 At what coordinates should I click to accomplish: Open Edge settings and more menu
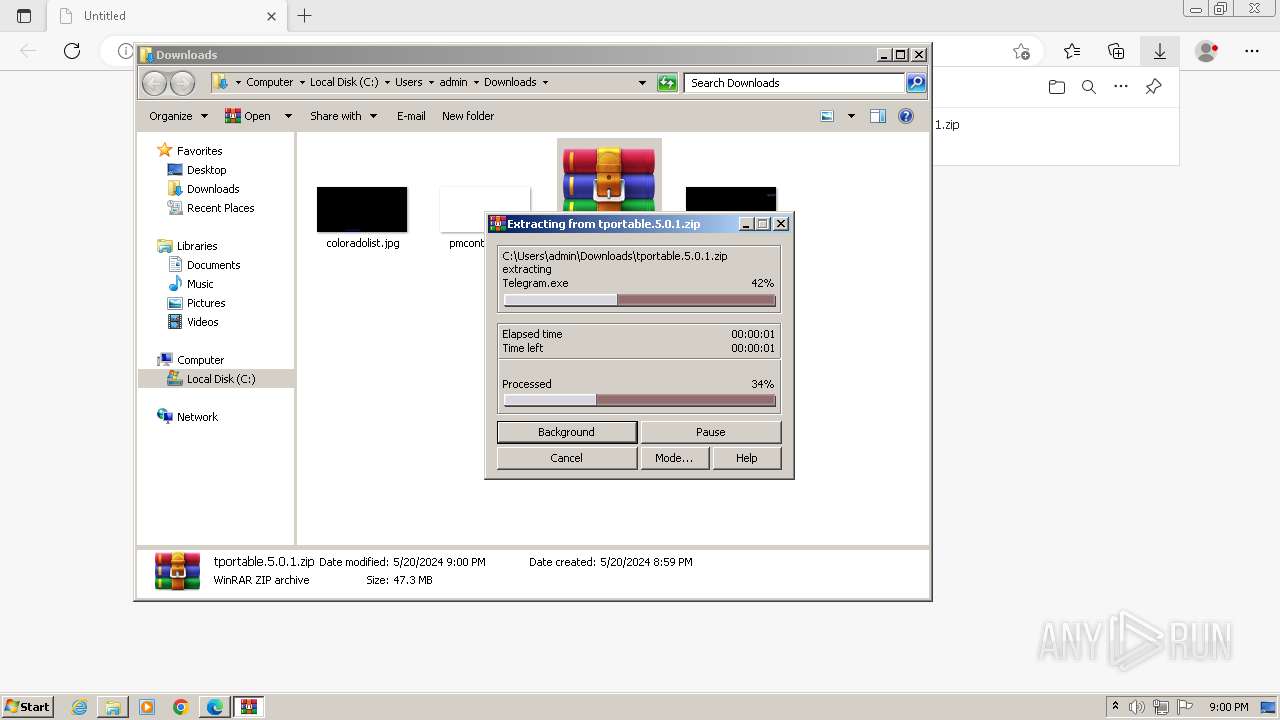click(x=1252, y=51)
